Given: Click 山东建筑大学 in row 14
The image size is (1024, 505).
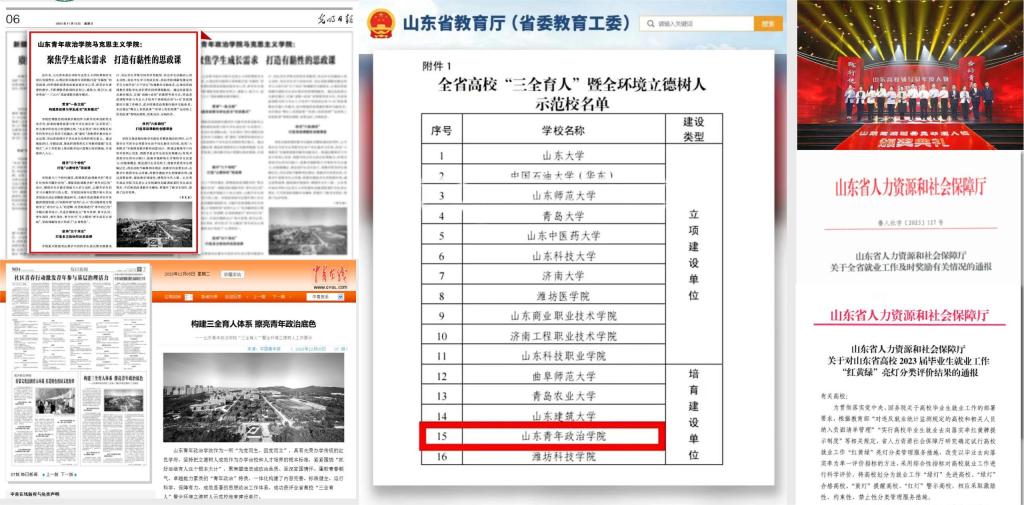Looking at the screenshot, I should tap(563, 415).
